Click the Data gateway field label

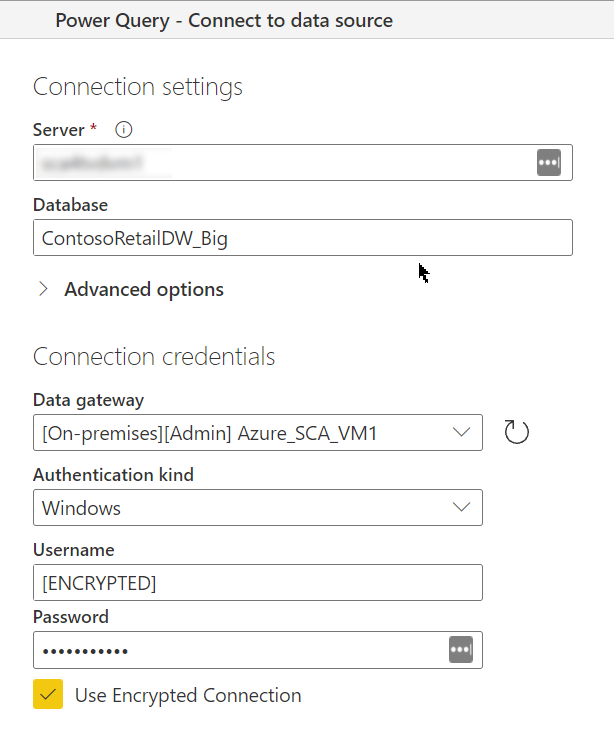(x=88, y=400)
